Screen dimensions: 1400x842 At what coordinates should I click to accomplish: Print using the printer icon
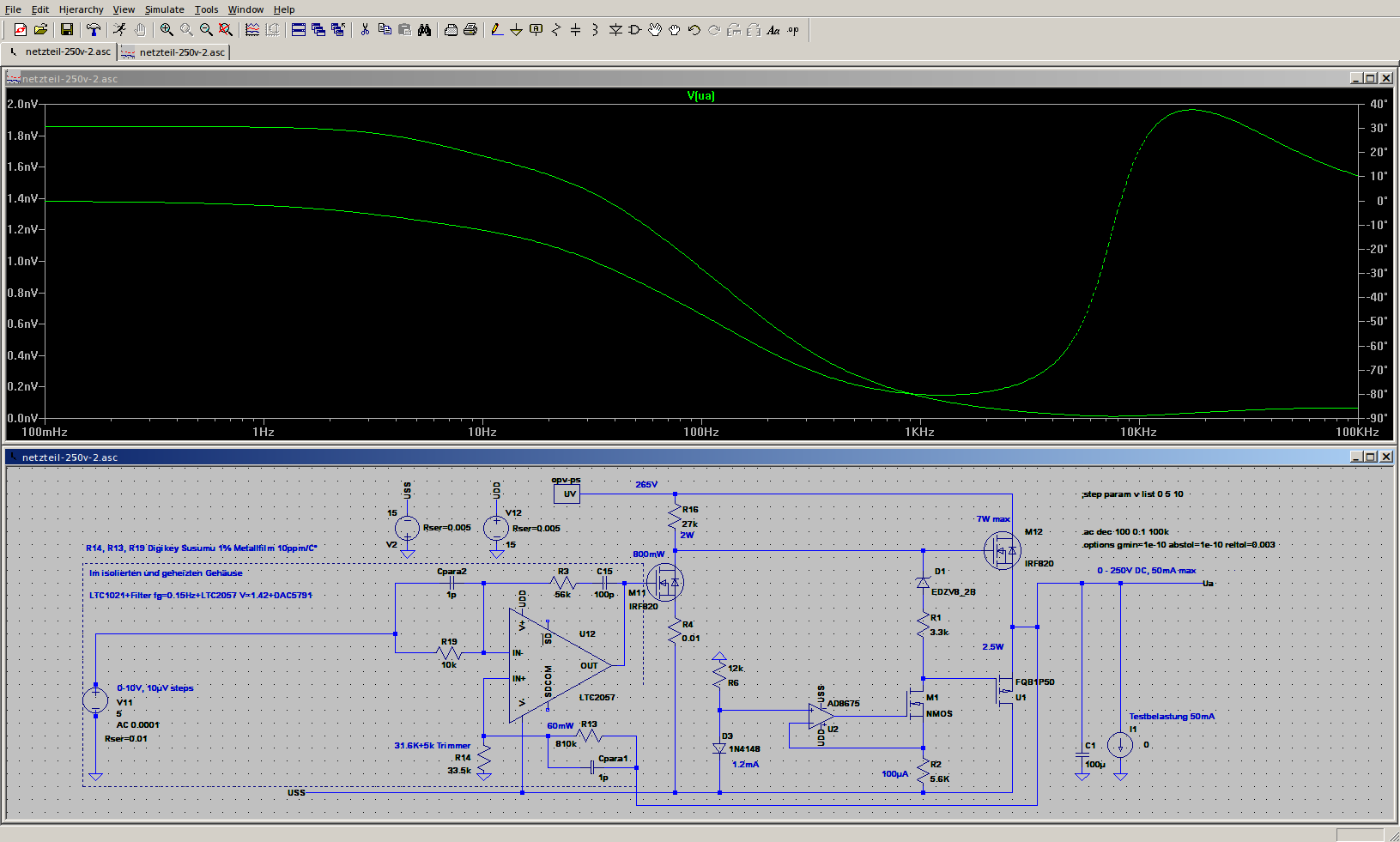pos(470,30)
